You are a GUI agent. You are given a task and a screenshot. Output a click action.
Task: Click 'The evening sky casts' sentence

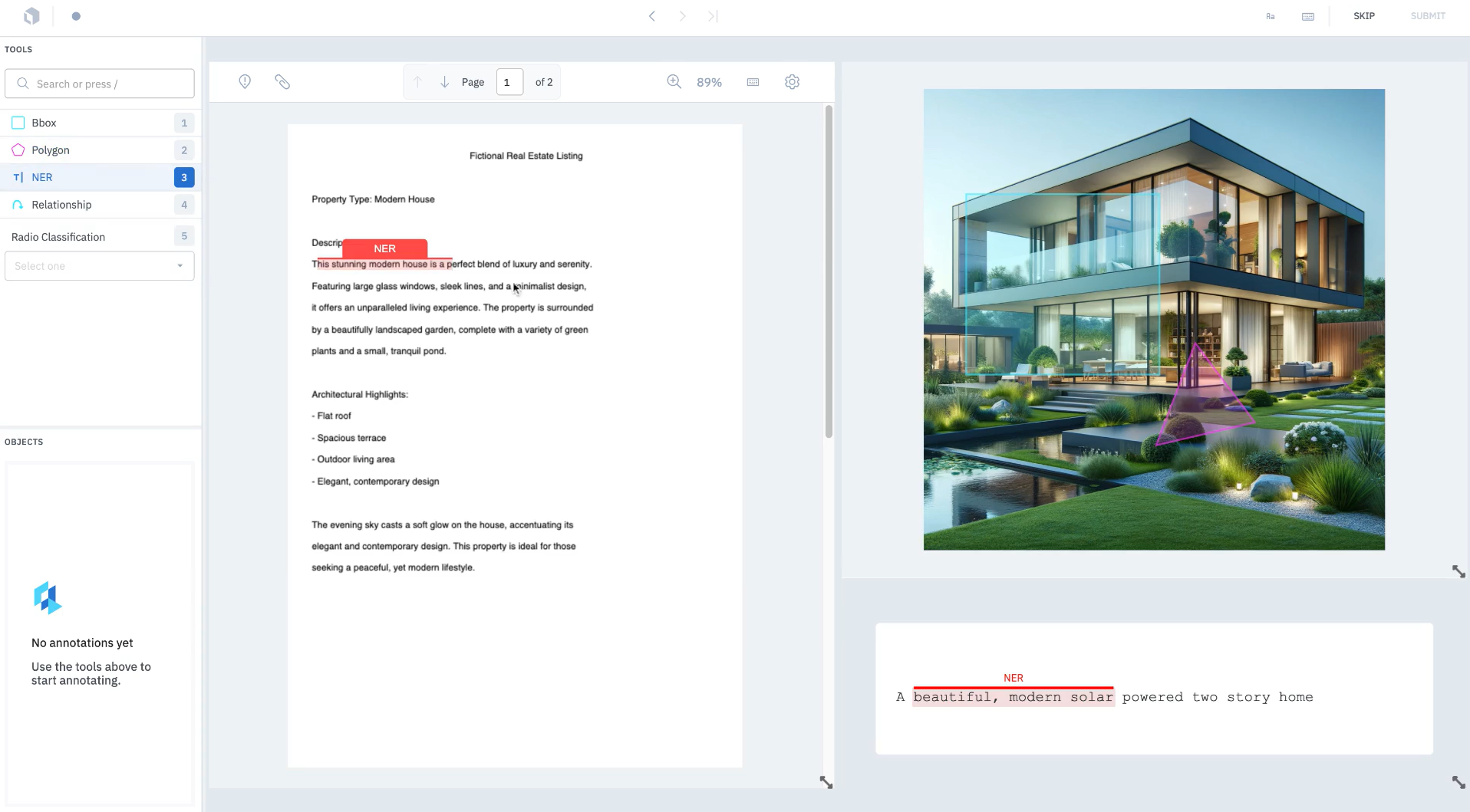443,525
